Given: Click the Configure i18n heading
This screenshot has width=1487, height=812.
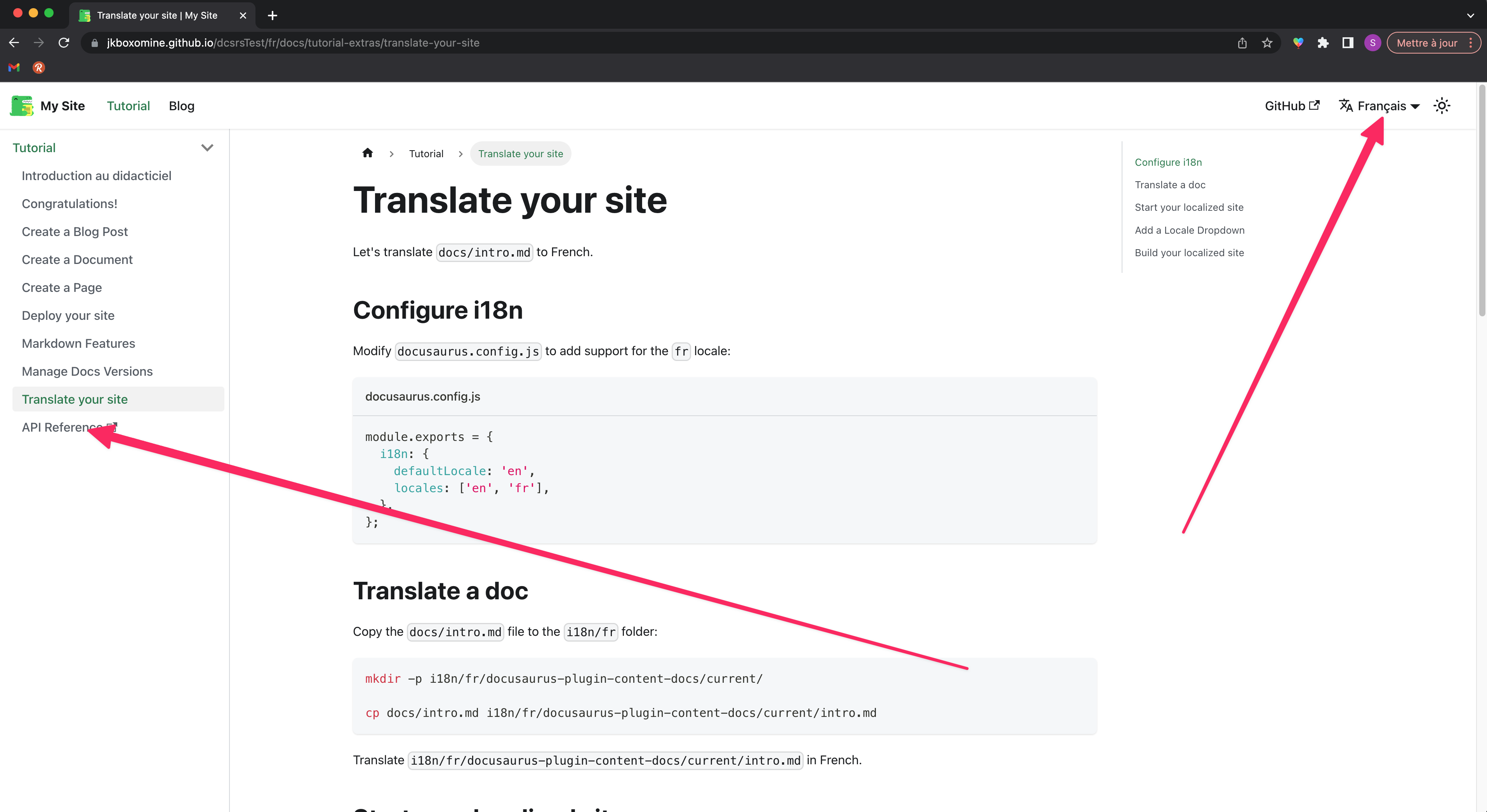Looking at the screenshot, I should click(x=438, y=310).
